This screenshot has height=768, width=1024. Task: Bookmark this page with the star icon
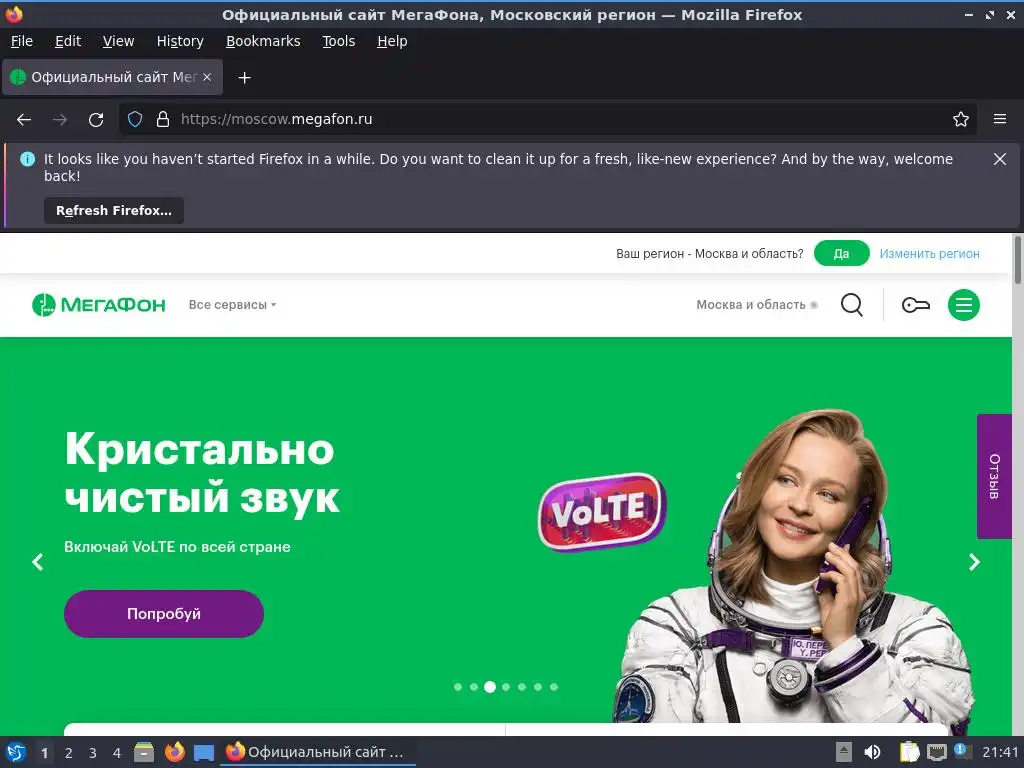[961, 119]
